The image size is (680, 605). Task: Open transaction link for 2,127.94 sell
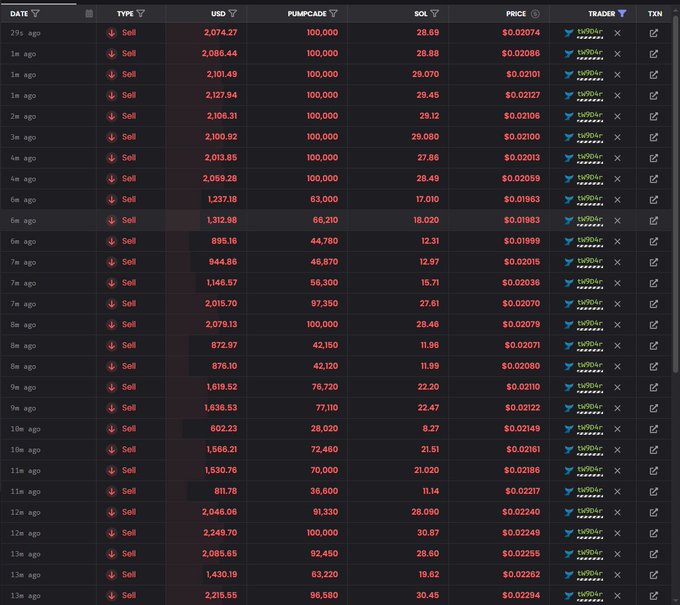tap(654, 95)
